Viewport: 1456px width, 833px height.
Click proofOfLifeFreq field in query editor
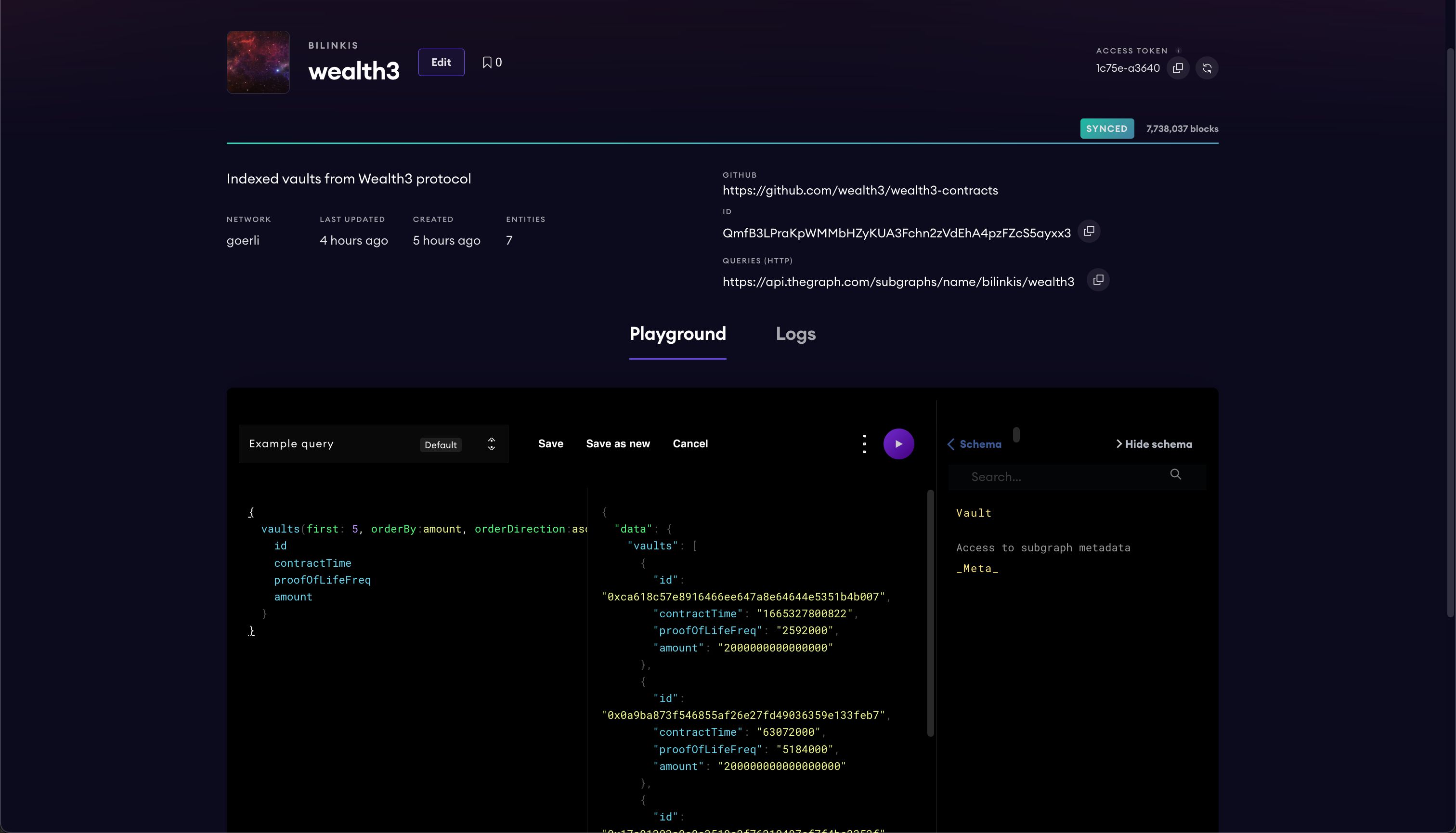[322, 580]
